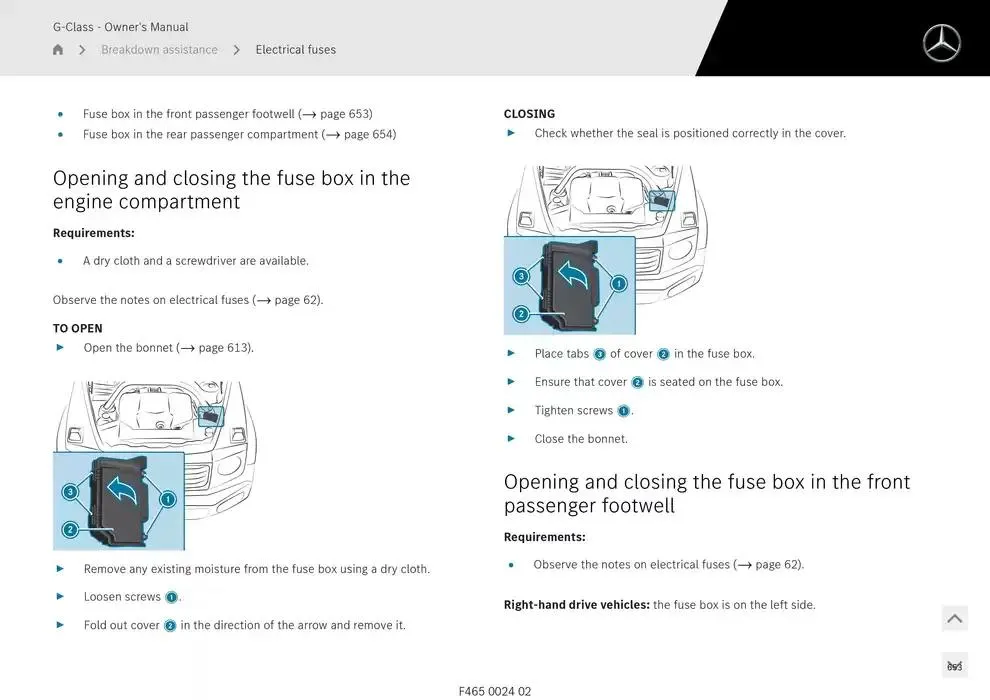Select the Electrical fuses breadcrumb item
990x700 pixels.
pyautogui.click(x=295, y=50)
